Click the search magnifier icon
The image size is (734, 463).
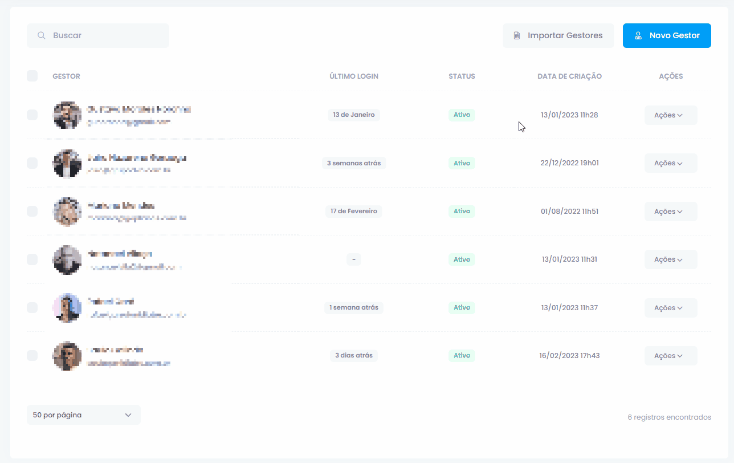[41, 36]
